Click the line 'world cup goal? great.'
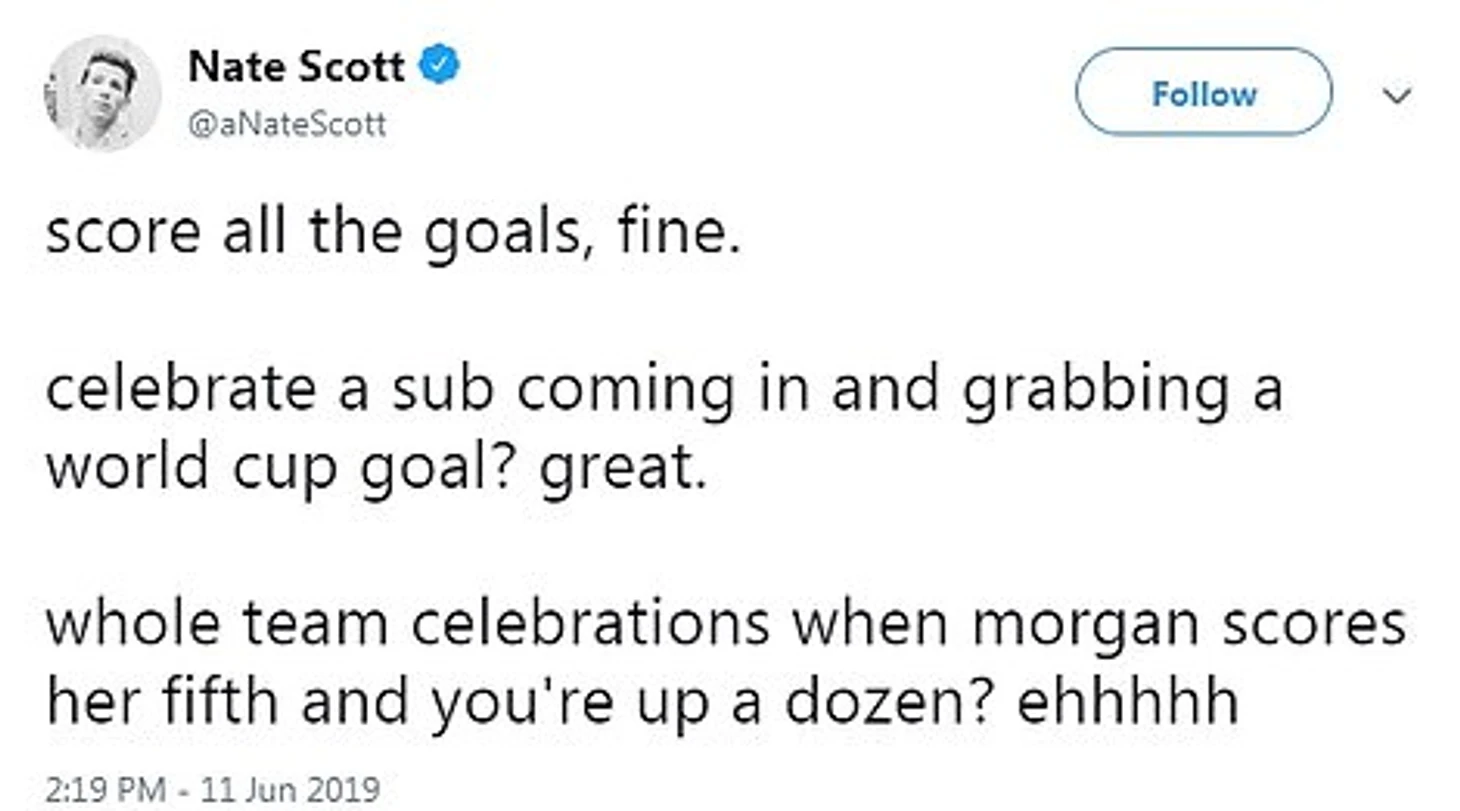 (375, 469)
